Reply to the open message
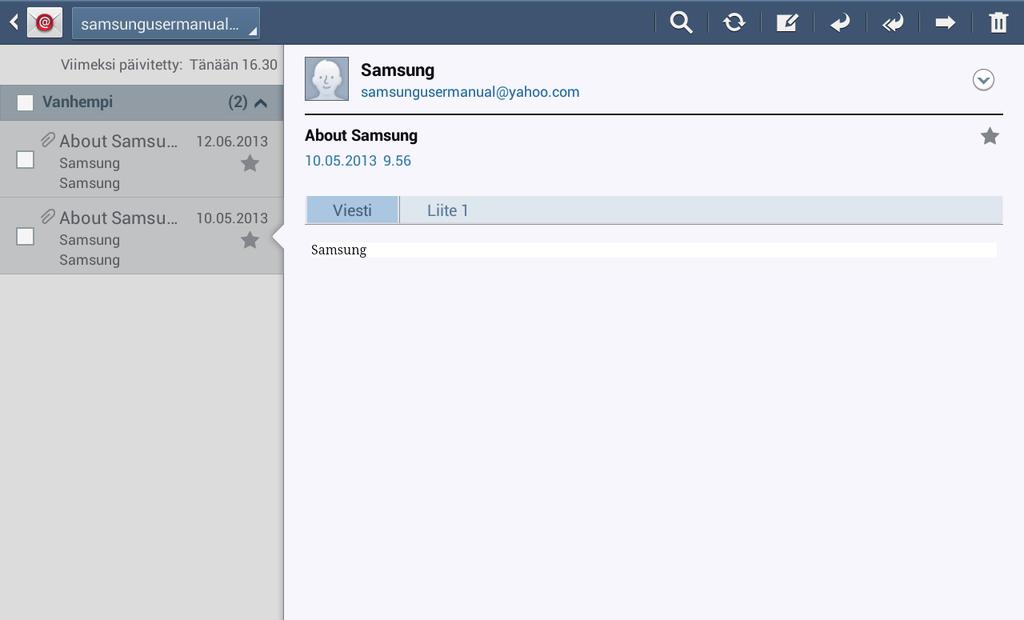The height and width of the screenshot is (620, 1024). click(x=840, y=23)
